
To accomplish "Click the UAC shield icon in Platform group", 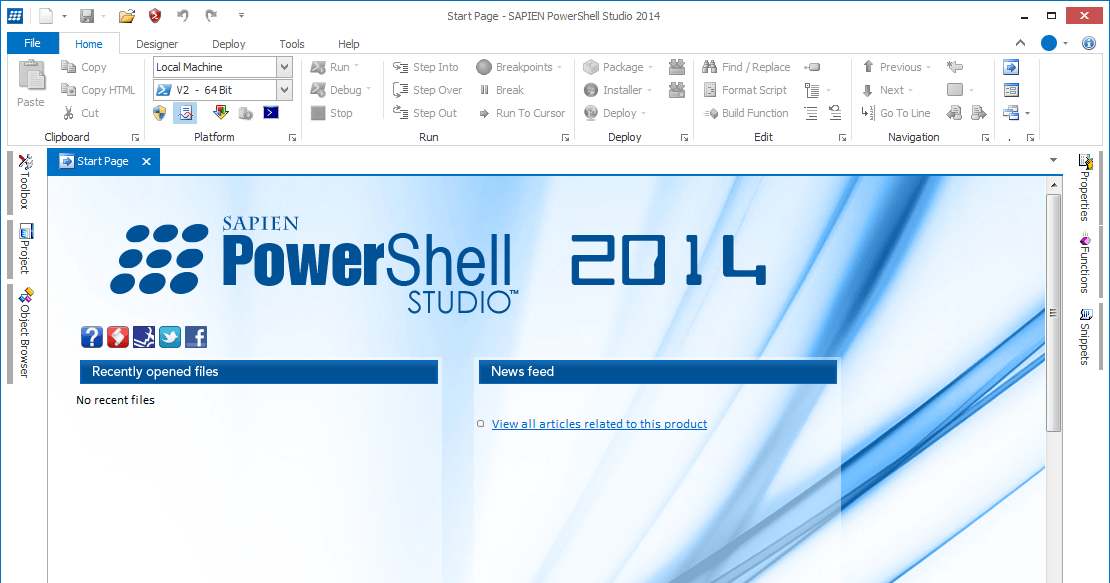I will [159, 112].
